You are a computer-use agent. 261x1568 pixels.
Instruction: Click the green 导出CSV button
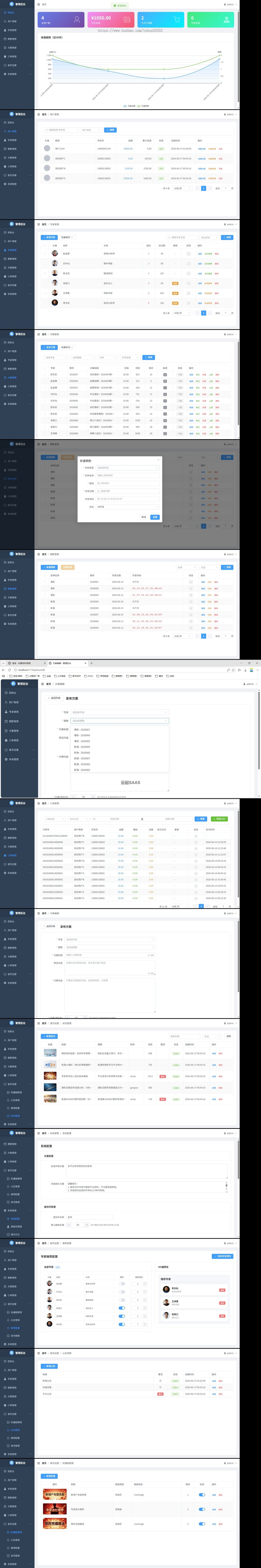[219, 819]
